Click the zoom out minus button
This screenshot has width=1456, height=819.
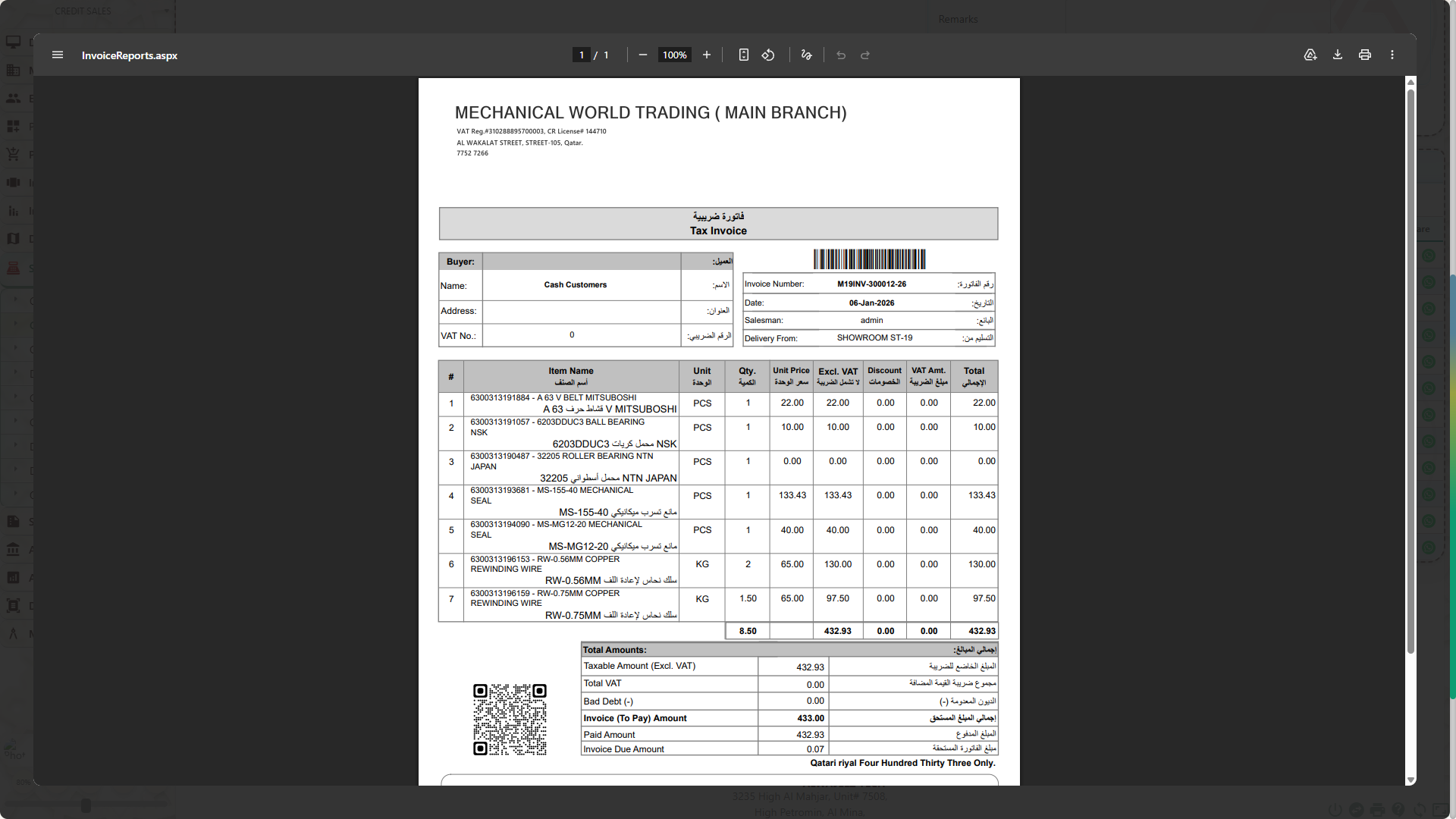[x=642, y=55]
